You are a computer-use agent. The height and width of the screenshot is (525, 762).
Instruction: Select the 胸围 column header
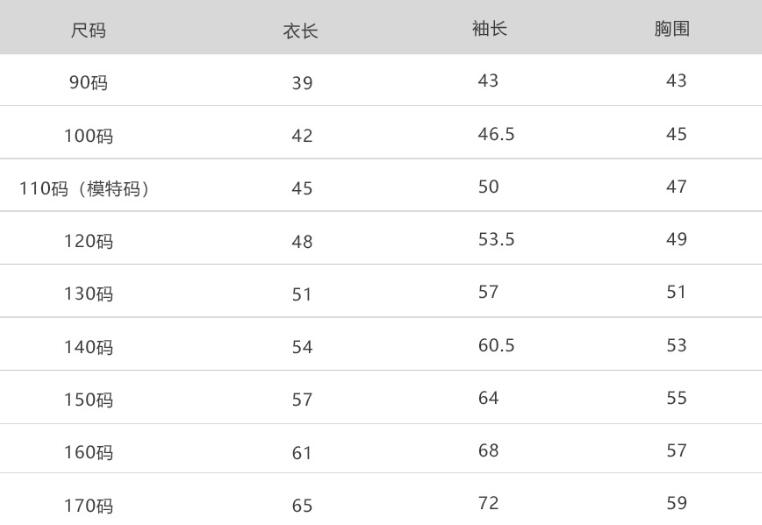672,28
